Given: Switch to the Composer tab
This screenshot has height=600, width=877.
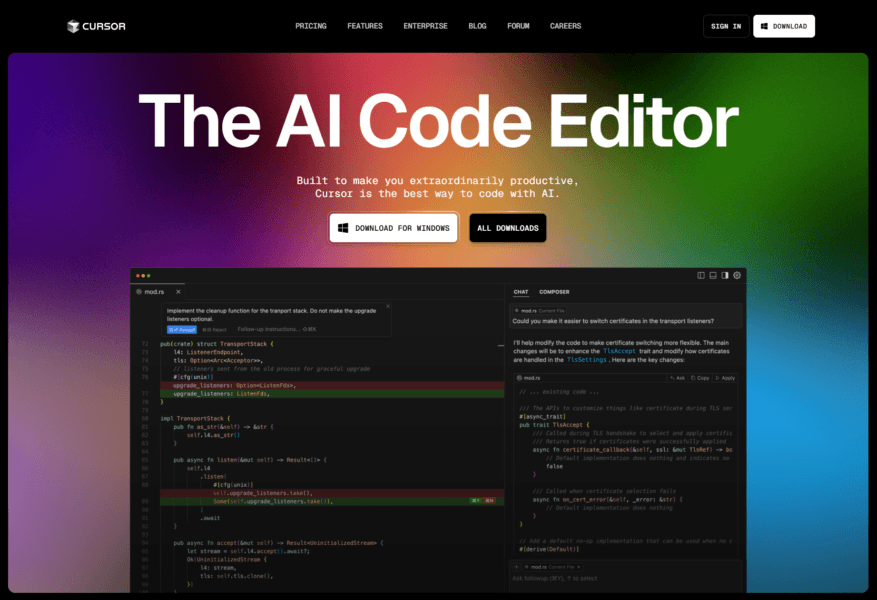Looking at the screenshot, I should (x=554, y=292).
